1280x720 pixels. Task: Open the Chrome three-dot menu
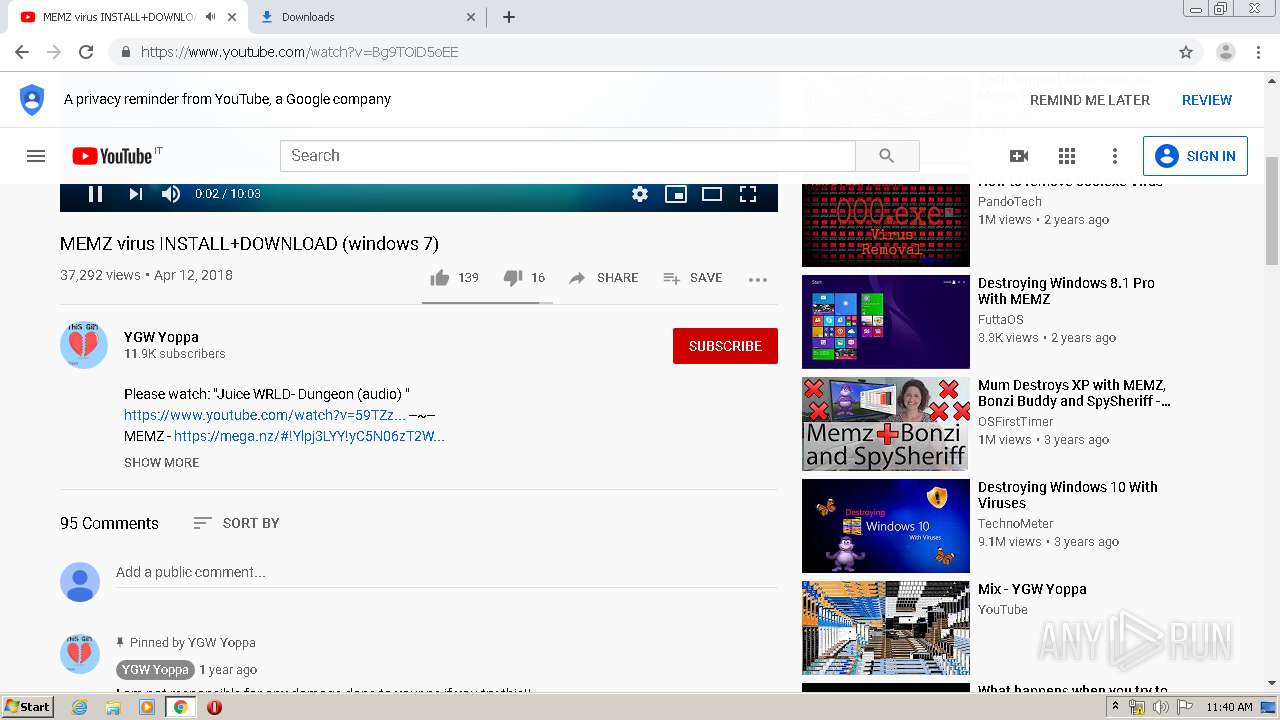click(1257, 52)
